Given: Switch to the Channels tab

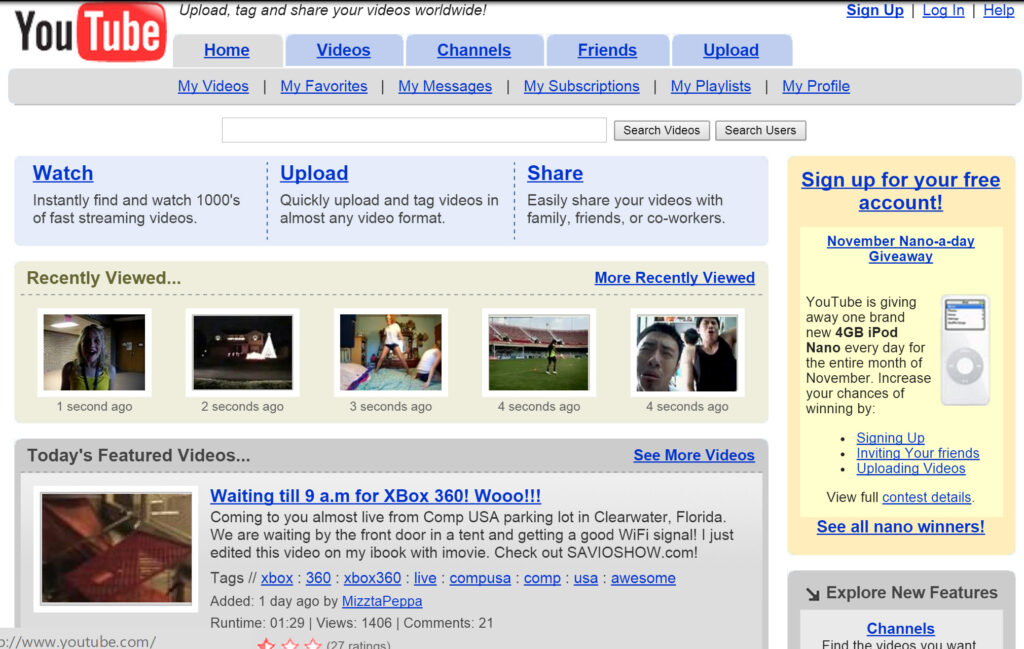Looking at the screenshot, I should click(x=474, y=50).
